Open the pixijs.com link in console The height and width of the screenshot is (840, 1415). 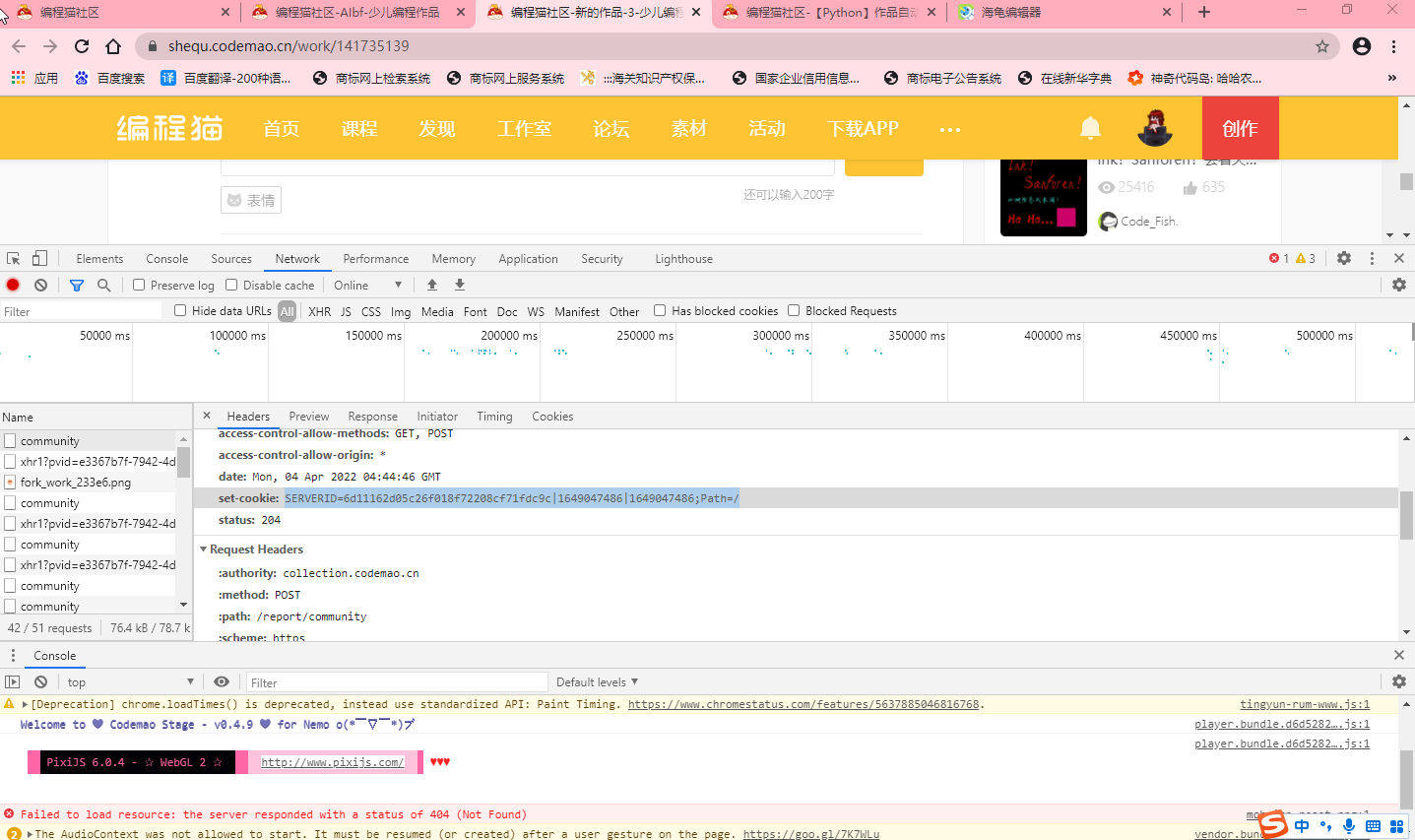point(332,762)
